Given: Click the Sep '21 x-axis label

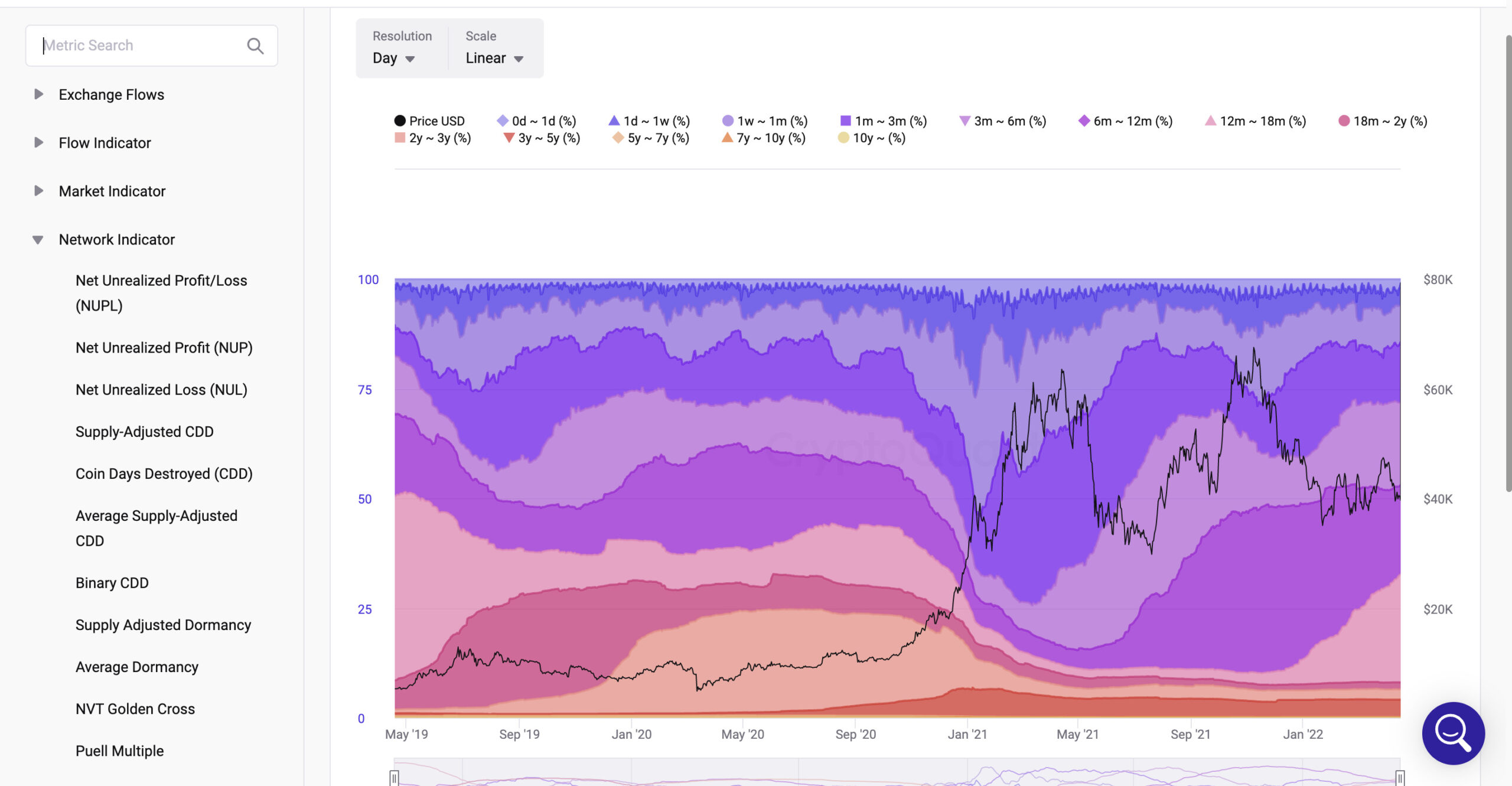Looking at the screenshot, I should [1191, 734].
